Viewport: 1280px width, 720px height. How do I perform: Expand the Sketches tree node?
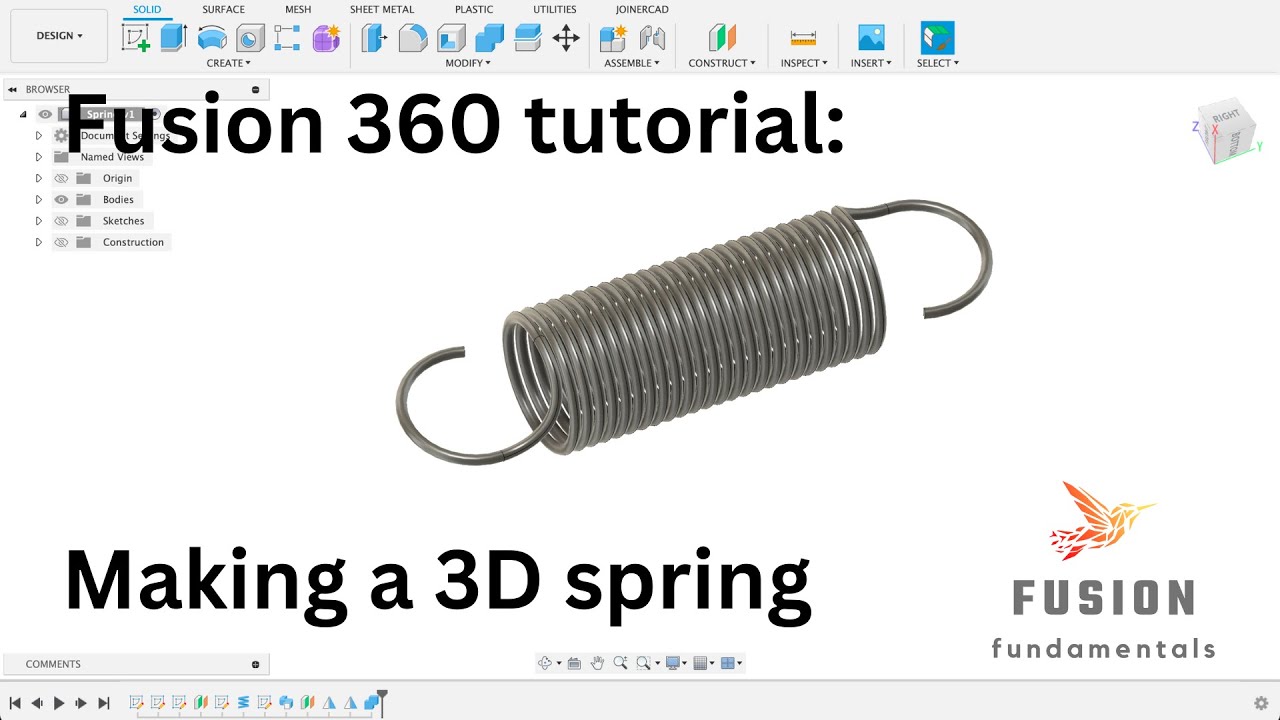pos(39,221)
